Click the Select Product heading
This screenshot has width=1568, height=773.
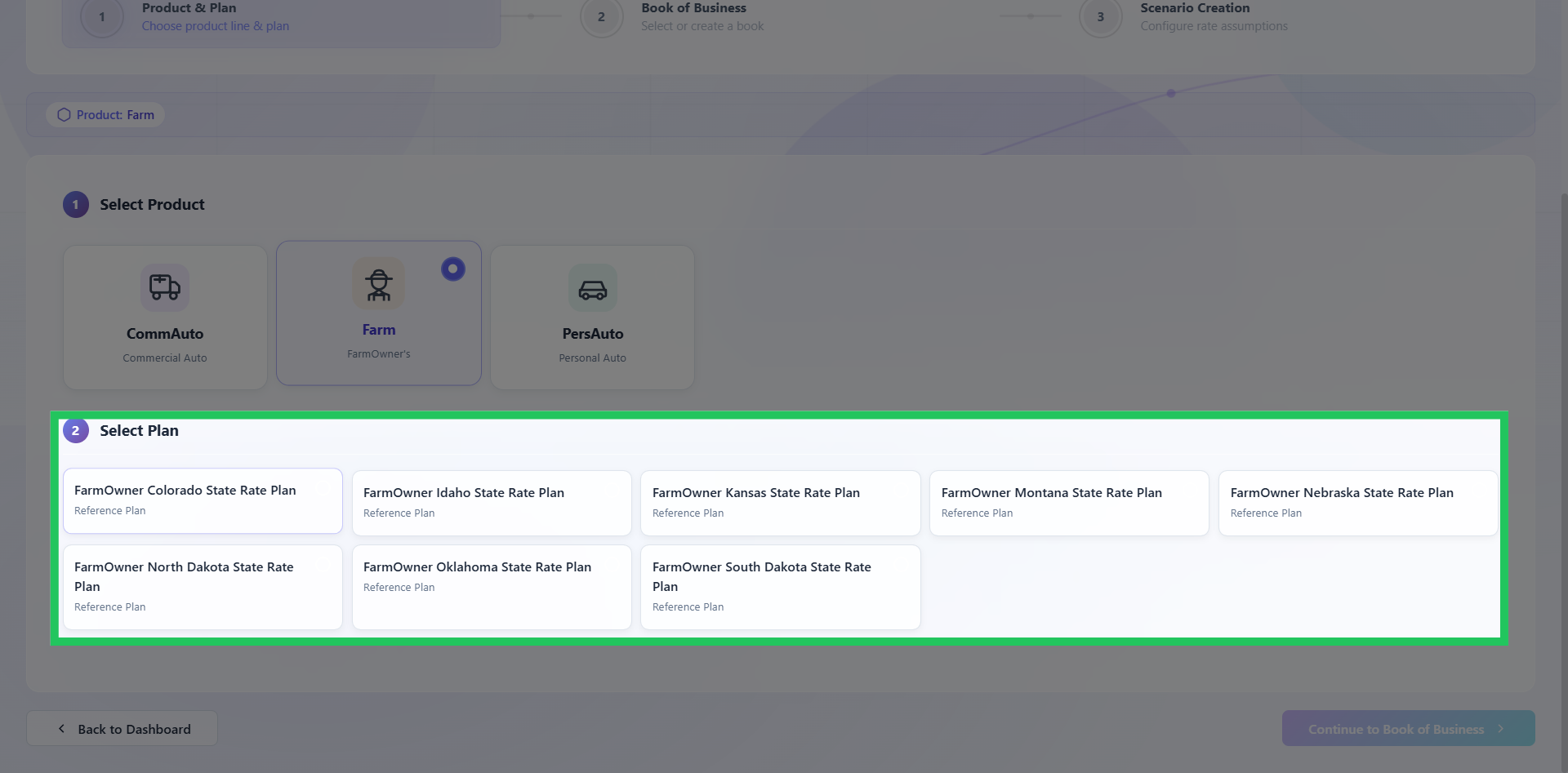coord(152,205)
